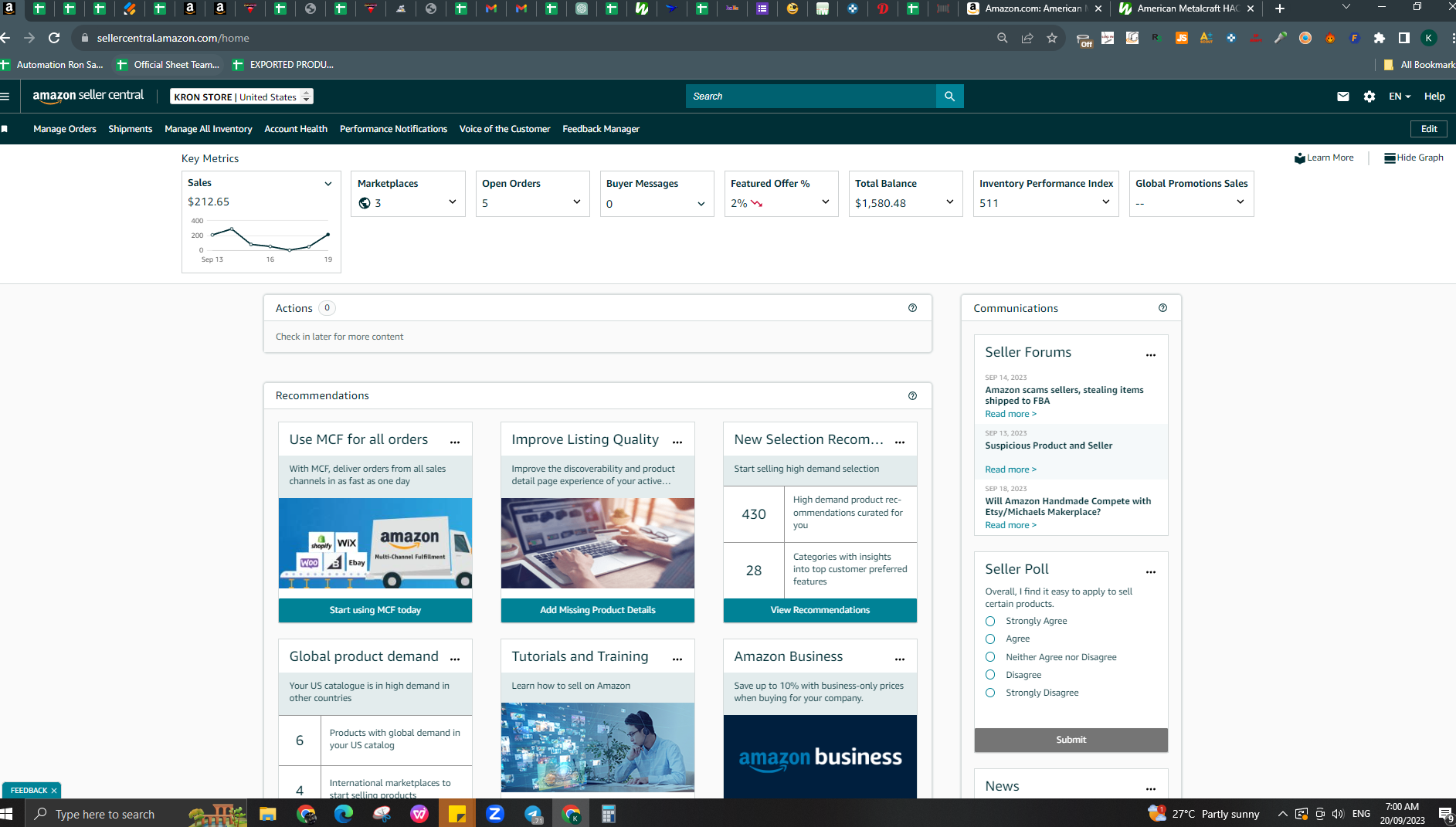The width and height of the screenshot is (1456, 827).
Task: Open help for the Actions card
Action: click(x=913, y=308)
